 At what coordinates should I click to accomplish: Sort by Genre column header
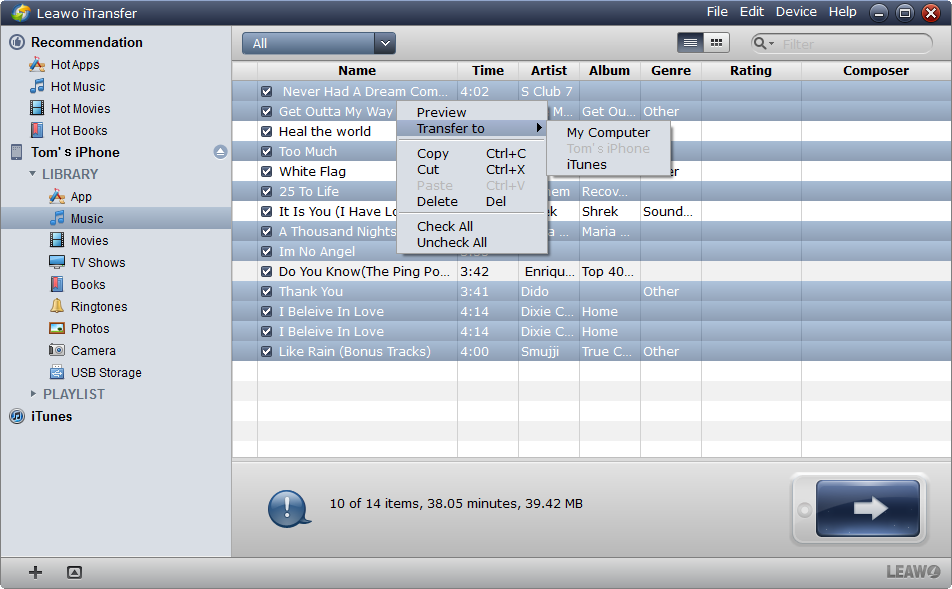click(671, 70)
